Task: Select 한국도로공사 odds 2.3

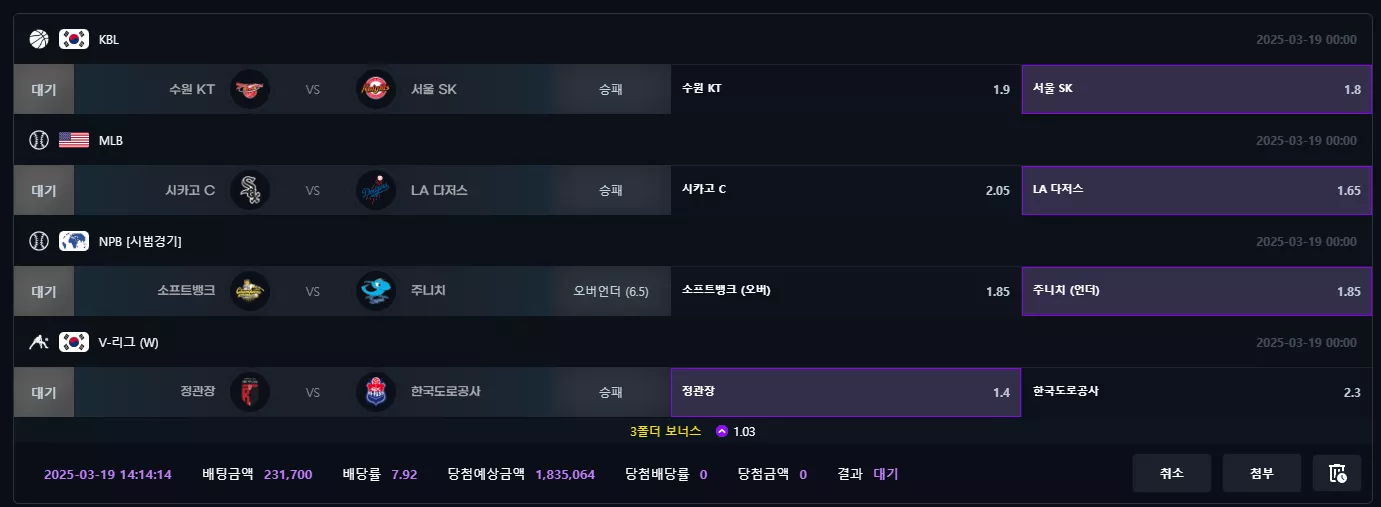Action: pos(1196,392)
